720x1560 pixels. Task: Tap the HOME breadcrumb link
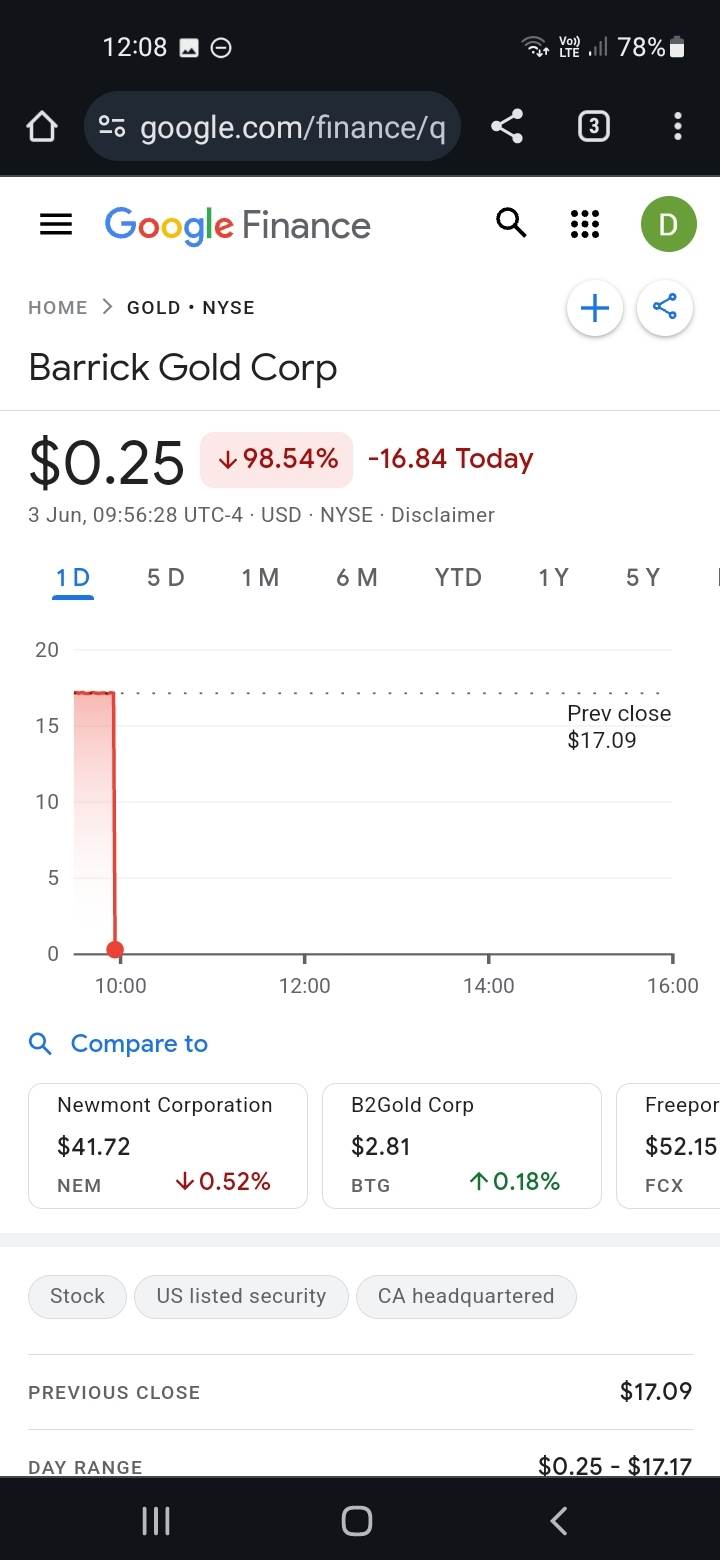click(58, 308)
